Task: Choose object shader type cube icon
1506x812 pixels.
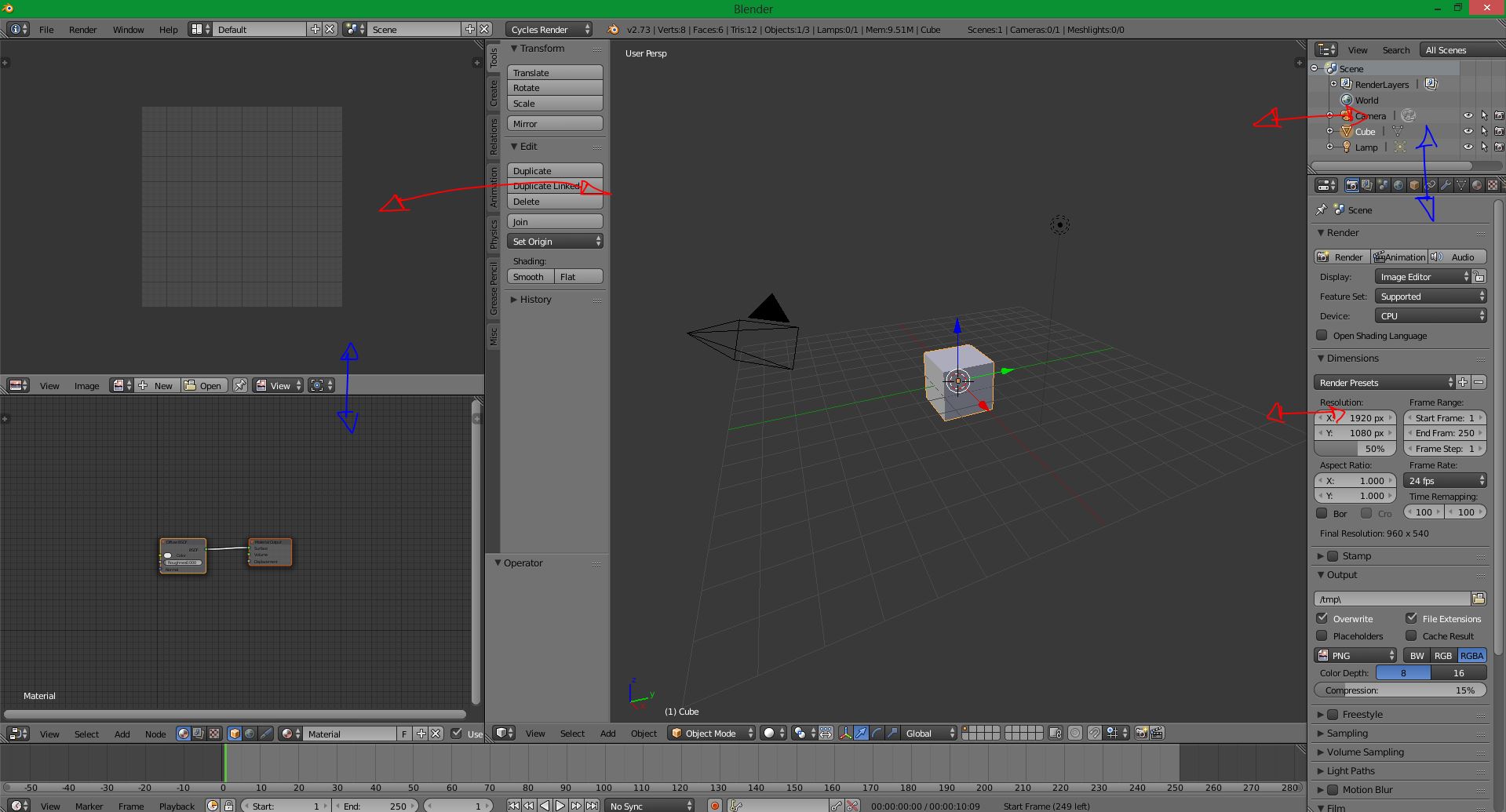Action: (x=234, y=734)
